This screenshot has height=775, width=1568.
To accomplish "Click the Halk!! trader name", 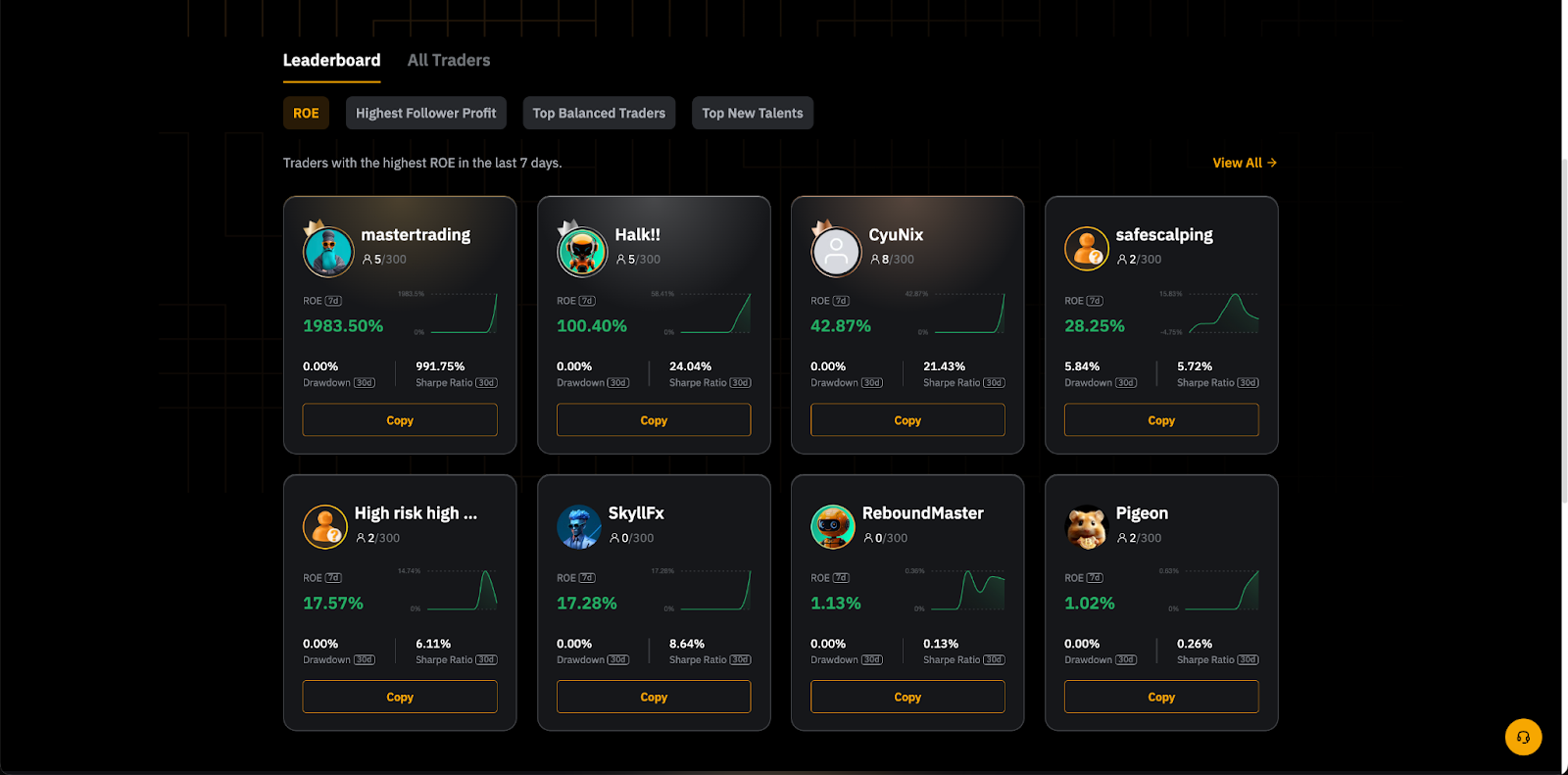I will (638, 235).
